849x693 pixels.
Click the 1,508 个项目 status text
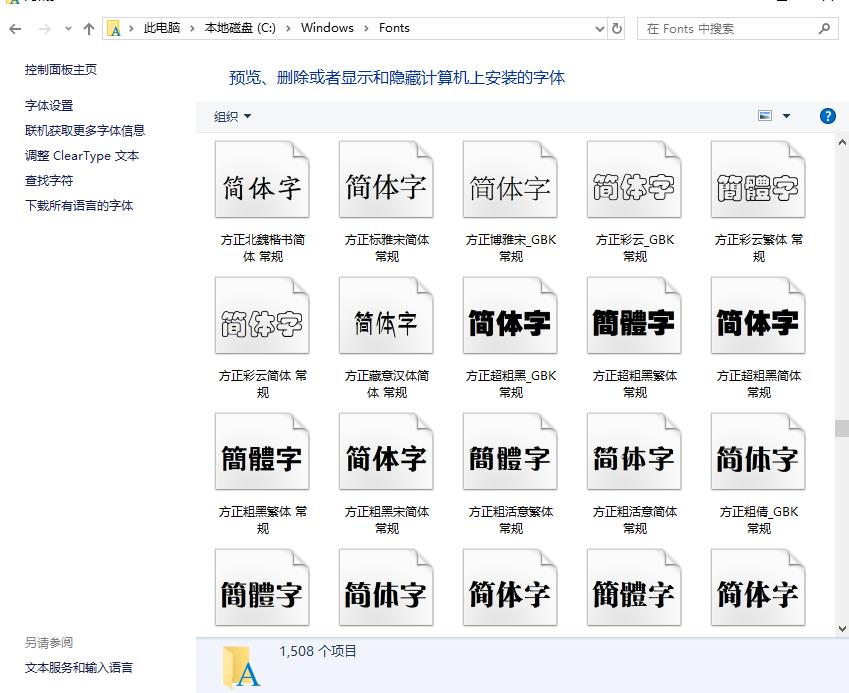(x=318, y=651)
